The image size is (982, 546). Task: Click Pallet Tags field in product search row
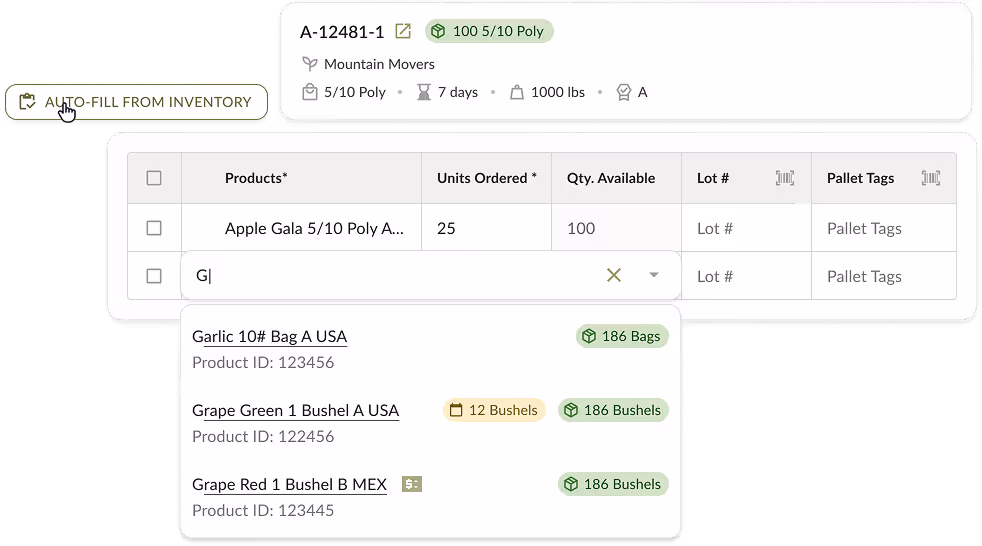(x=884, y=276)
